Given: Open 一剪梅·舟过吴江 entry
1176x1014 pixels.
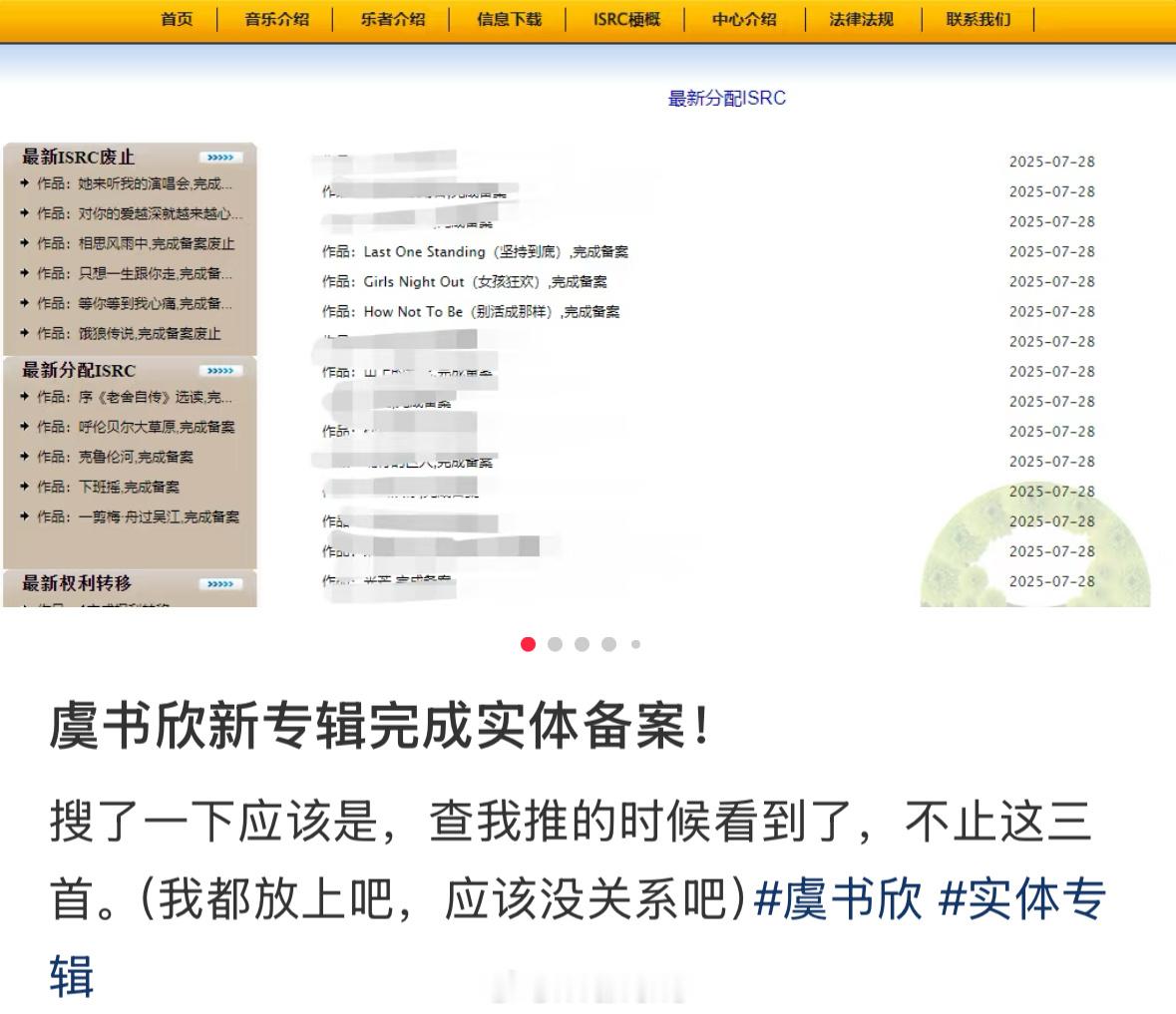Looking at the screenshot, I should pyautogui.click(x=139, y=517).
